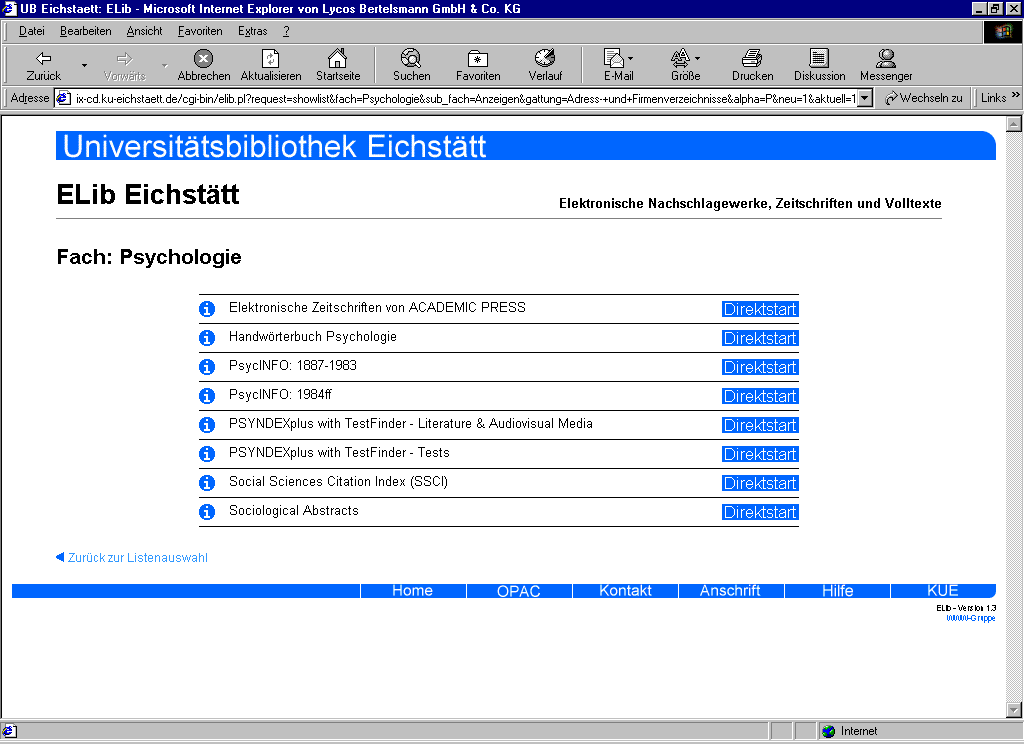Open the Startseite home icon
1024x744 pixels.
pyautogui.click(x=338, y=59)
